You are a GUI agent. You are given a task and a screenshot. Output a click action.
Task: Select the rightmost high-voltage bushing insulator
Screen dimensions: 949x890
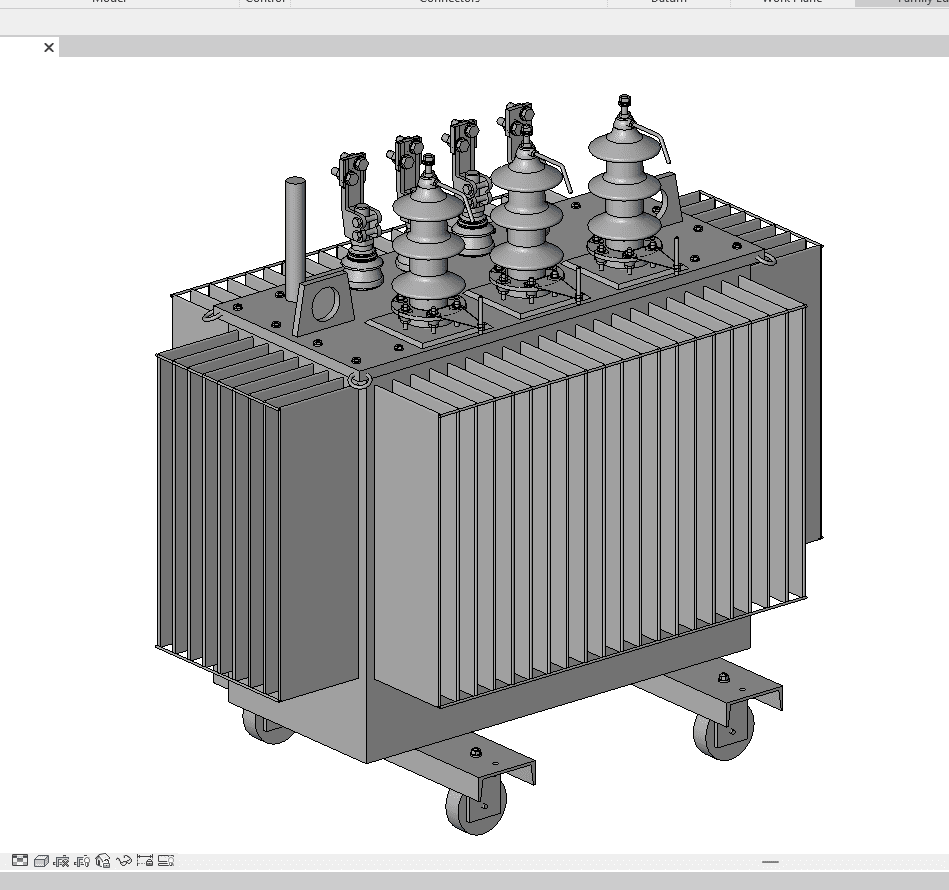[625, 190]
